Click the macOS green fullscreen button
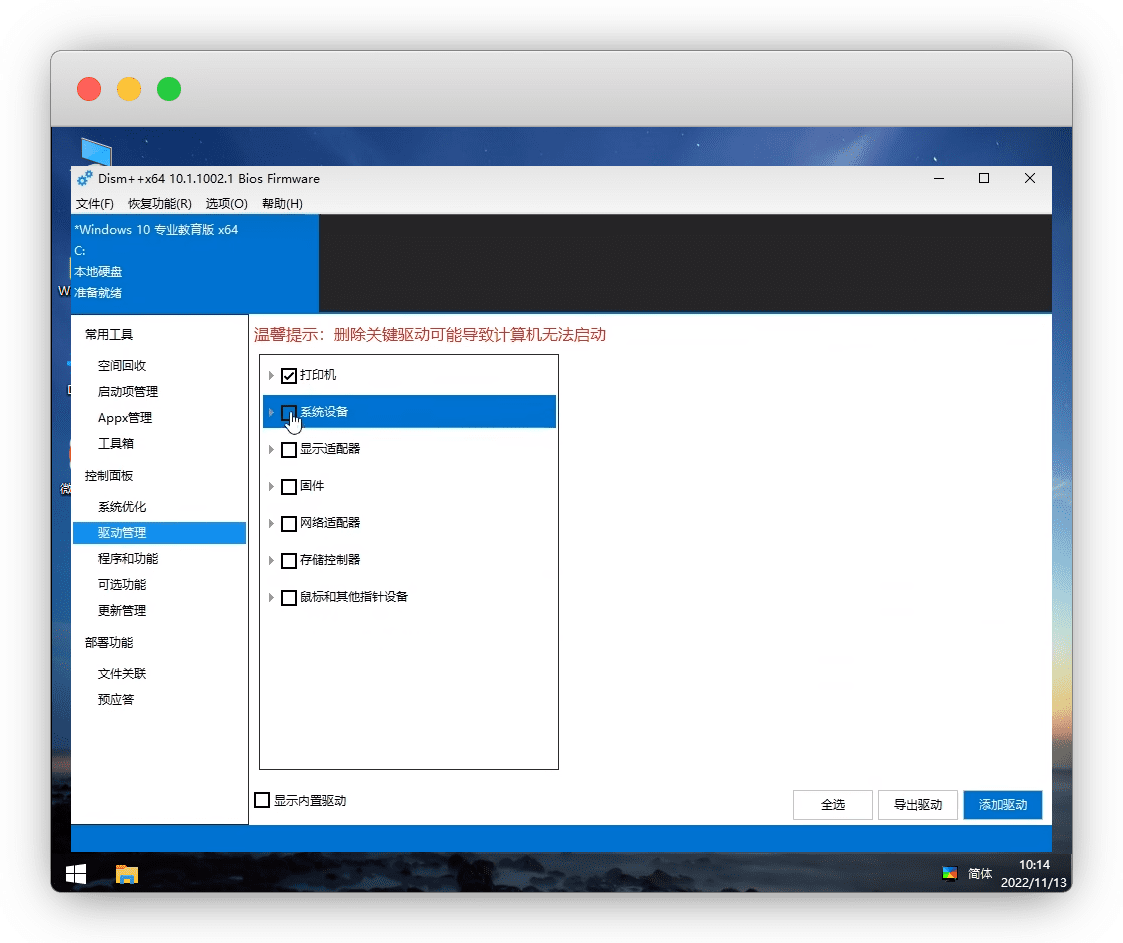 (x=169, y=89)
